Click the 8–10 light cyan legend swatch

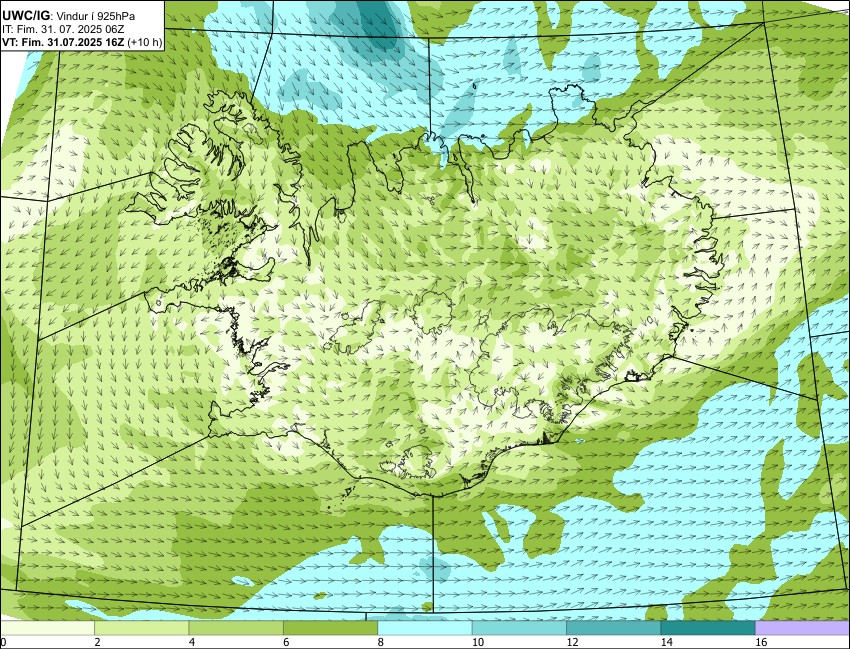click(x=424, y=628)
